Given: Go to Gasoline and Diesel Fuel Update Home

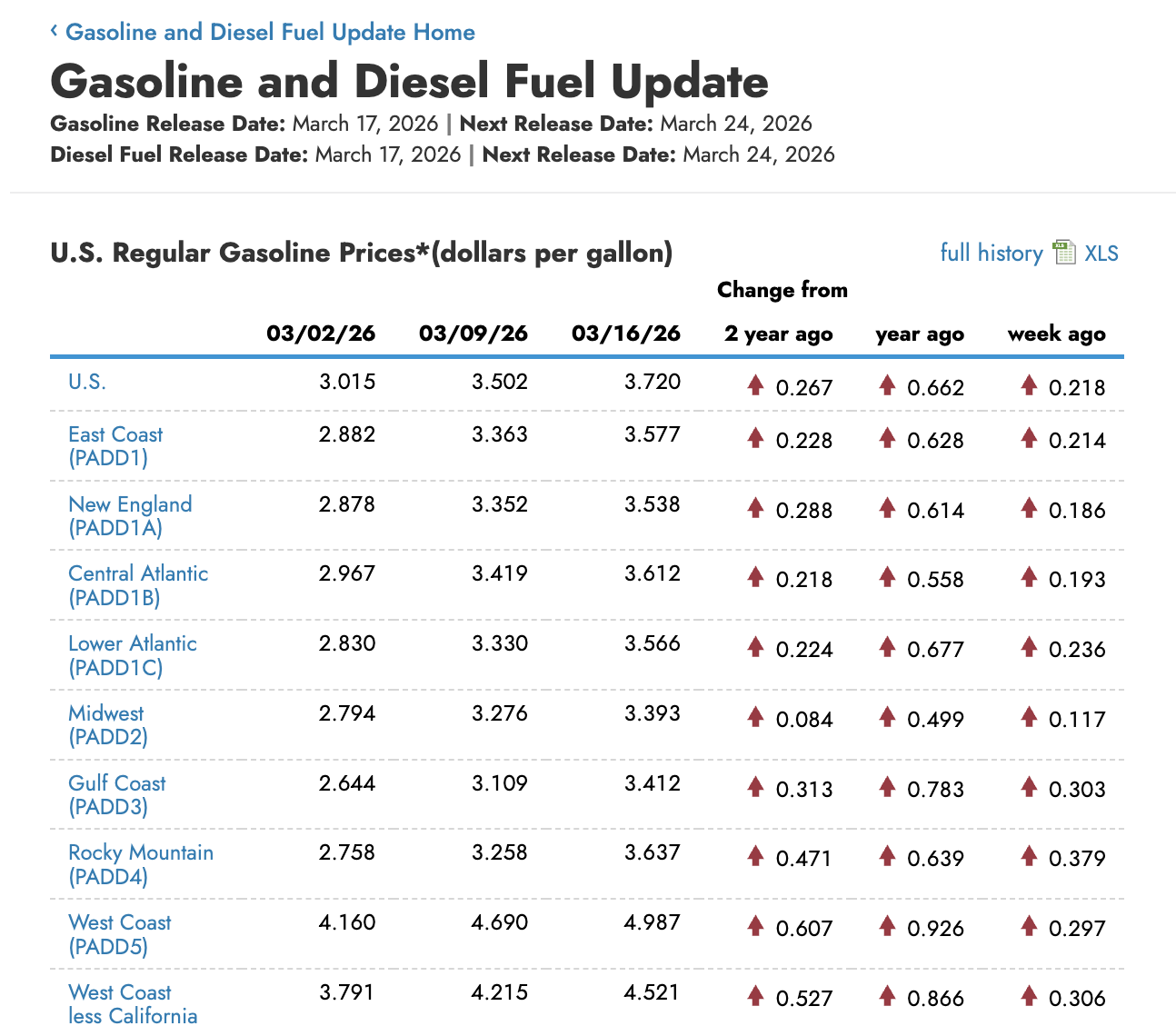Looking at the screenshot, I should click(x=270, y=32).
